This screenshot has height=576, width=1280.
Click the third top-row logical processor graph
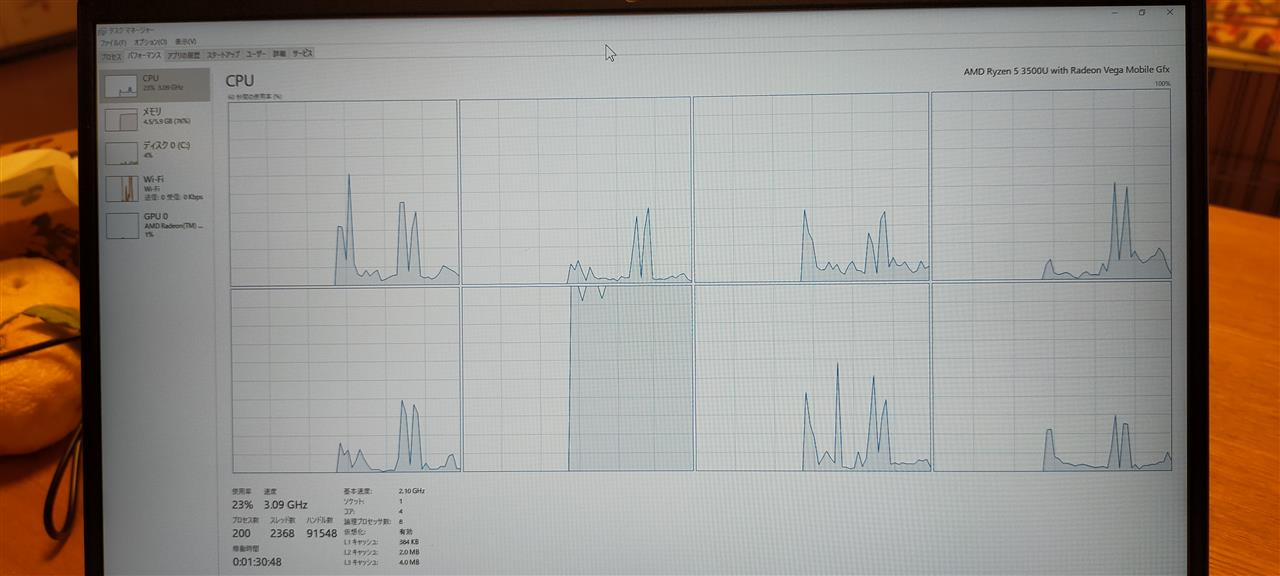[x=811, y=188]
